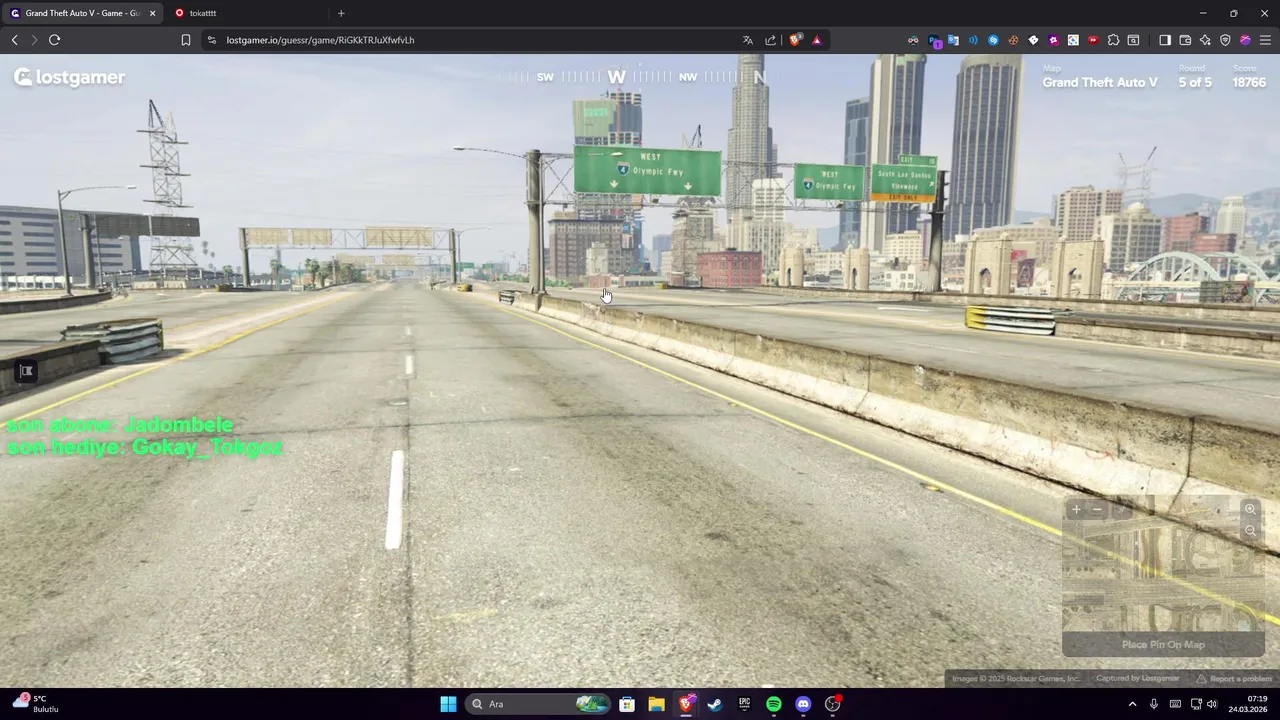The image size is (1280, 720).
Task: Open Discord from the taskbar
Action: pos(803,704)
